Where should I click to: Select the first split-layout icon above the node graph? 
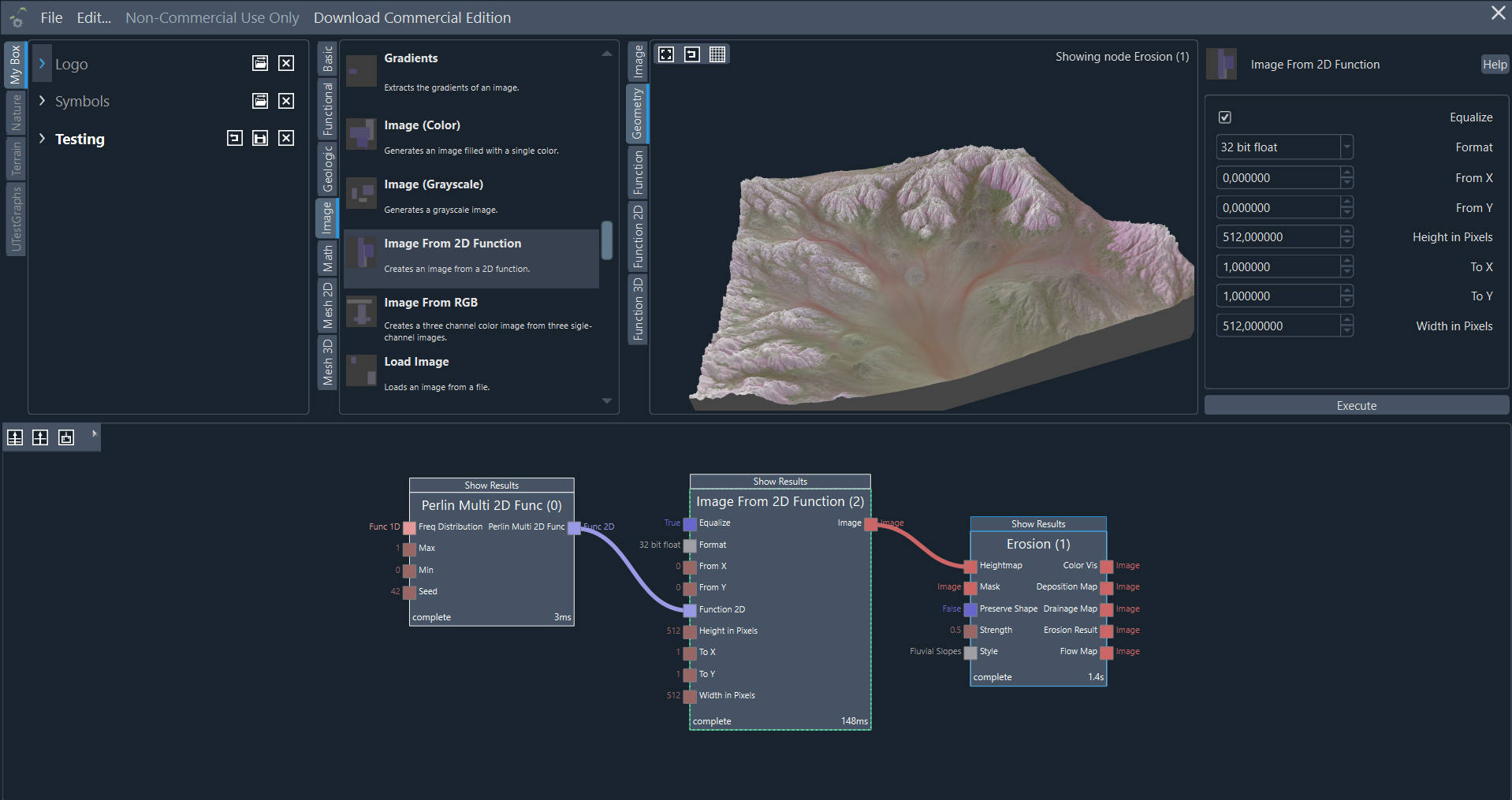(x=14, y=437)
